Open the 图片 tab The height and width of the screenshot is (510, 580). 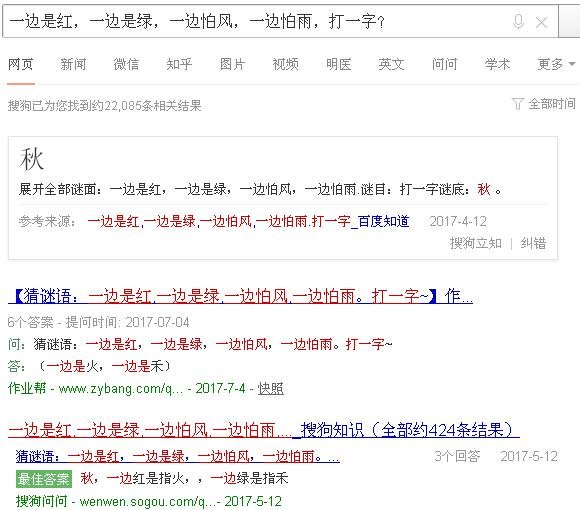coord(232,64)
